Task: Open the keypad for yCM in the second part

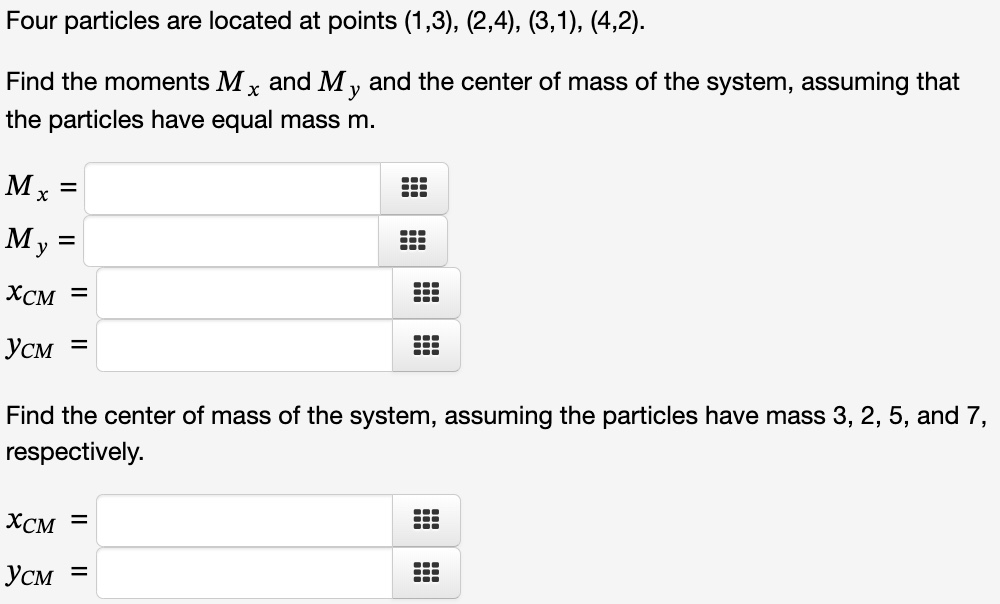Action: 426,572
